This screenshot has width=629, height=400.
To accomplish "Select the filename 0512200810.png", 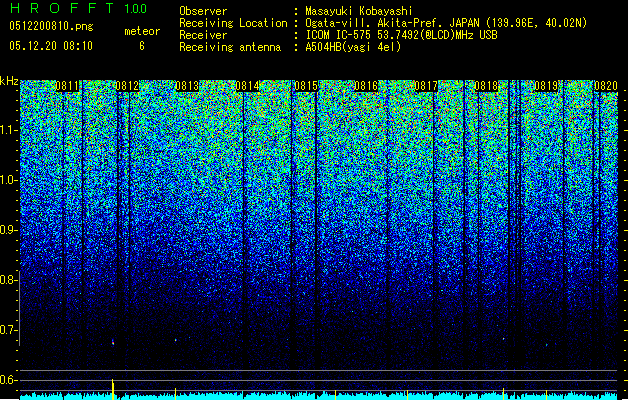I will pos(51,26).
